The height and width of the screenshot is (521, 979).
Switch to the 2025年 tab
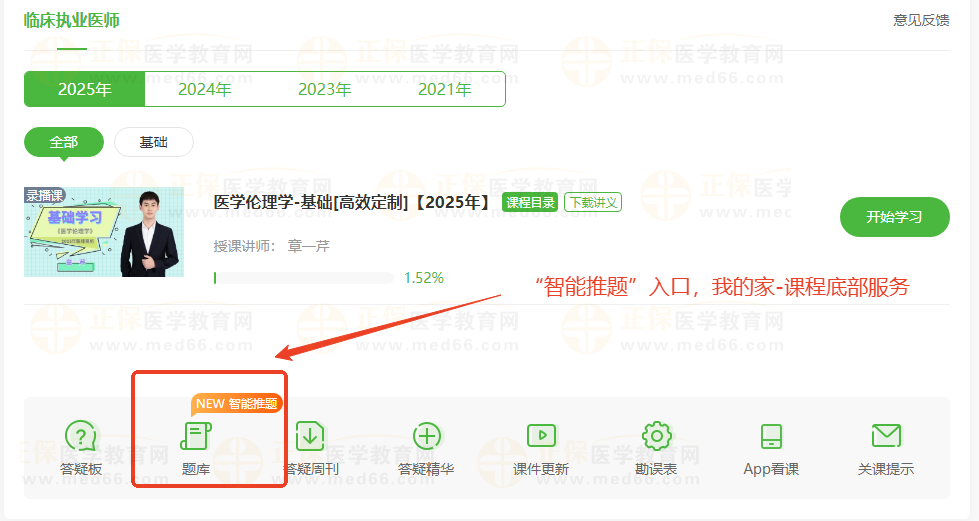(x=85, y=89)
